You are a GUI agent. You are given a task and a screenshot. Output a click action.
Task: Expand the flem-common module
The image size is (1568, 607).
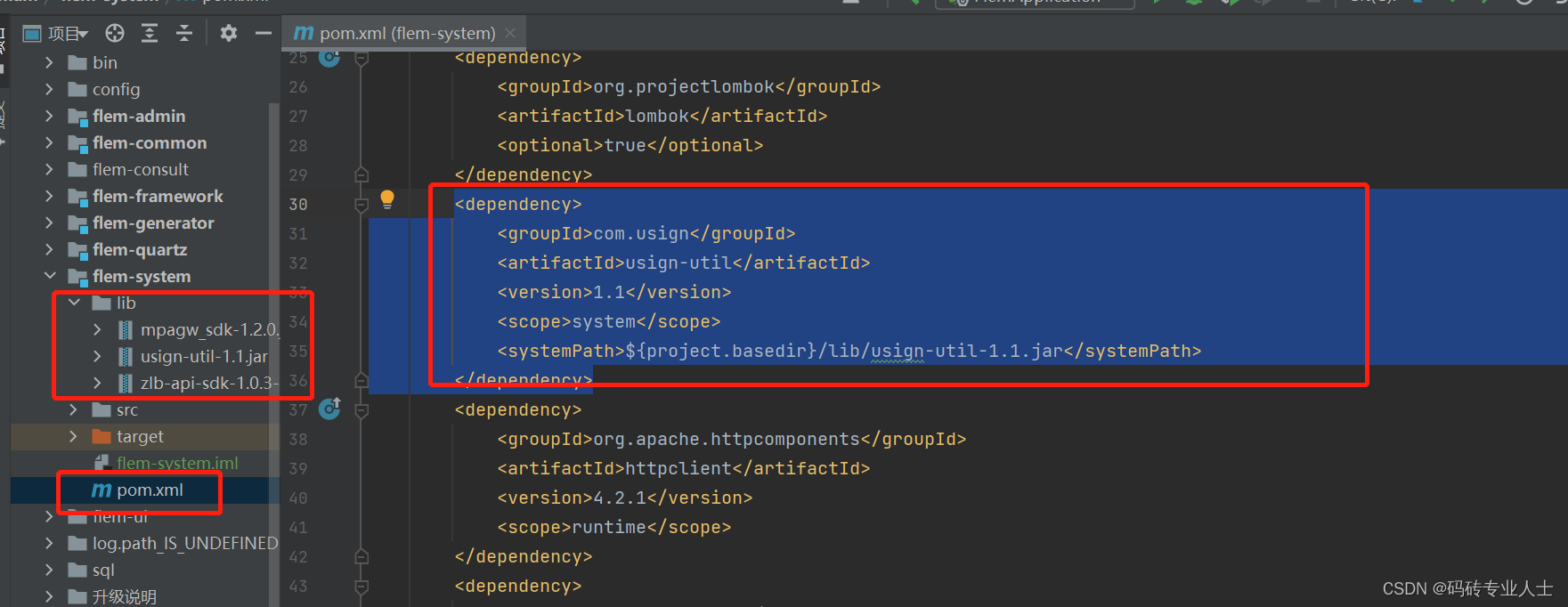tap(49, 143)
